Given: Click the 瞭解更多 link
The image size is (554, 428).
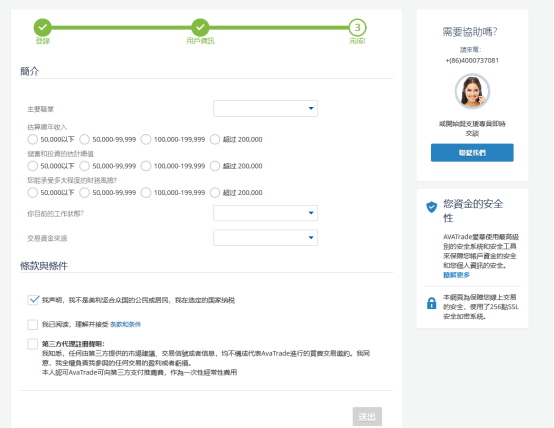Looking at the screenshot, I should 456,275.
